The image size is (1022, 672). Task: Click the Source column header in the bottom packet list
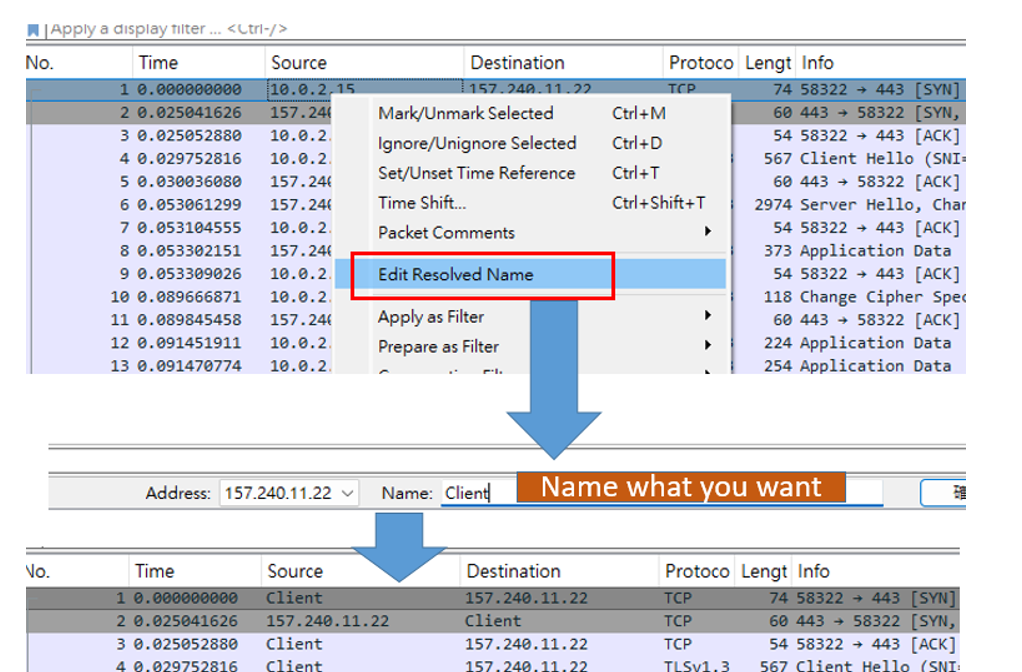294,572
